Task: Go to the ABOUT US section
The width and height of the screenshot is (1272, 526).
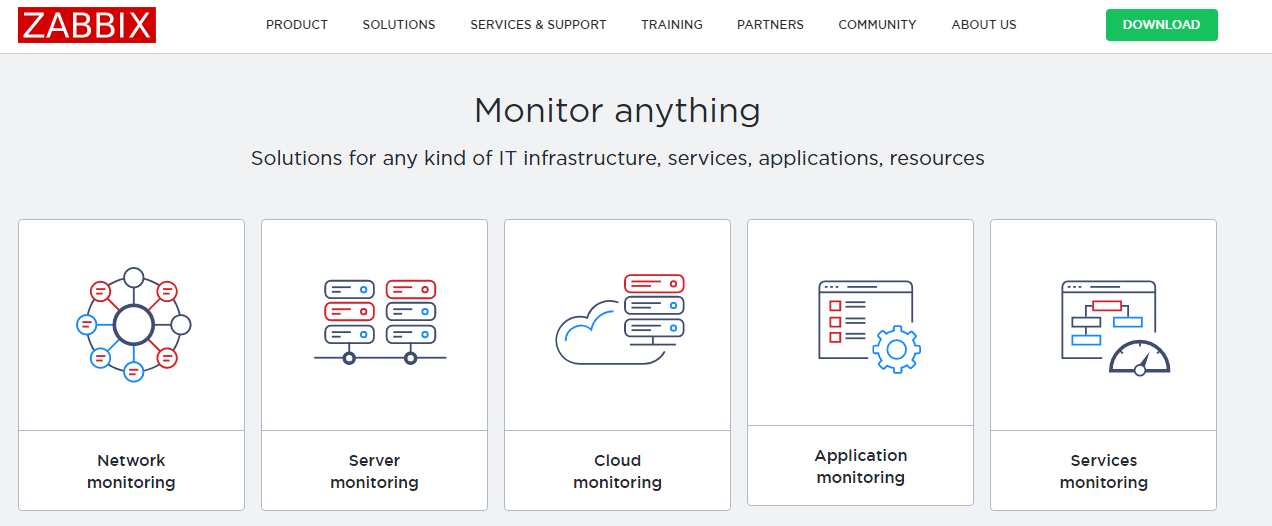Action: click(984, 25)
